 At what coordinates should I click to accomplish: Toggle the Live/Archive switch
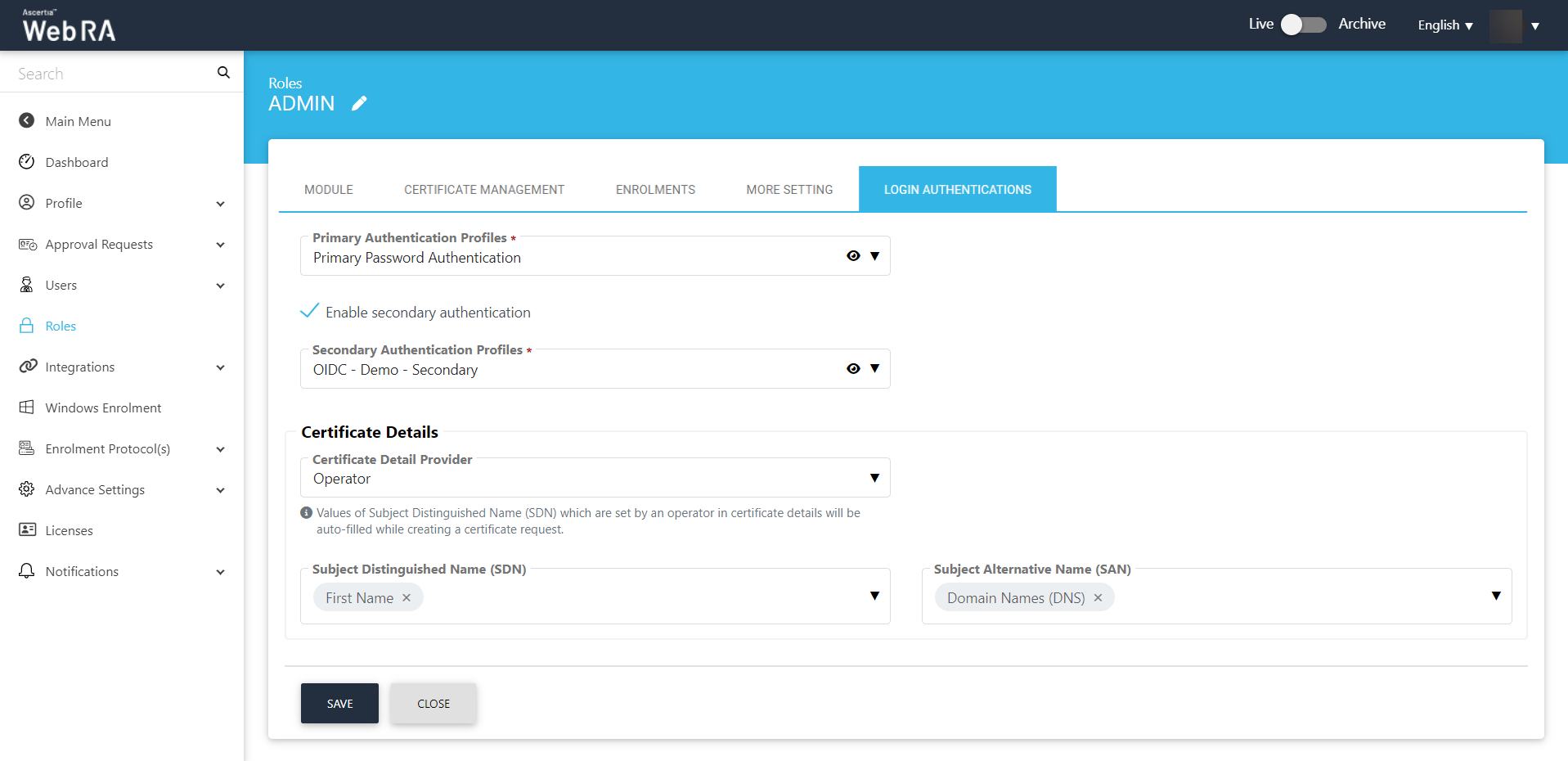tap(1303, 25)
